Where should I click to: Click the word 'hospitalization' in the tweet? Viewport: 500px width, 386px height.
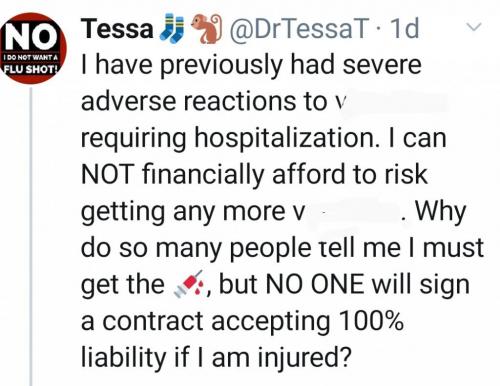point(287,138)
